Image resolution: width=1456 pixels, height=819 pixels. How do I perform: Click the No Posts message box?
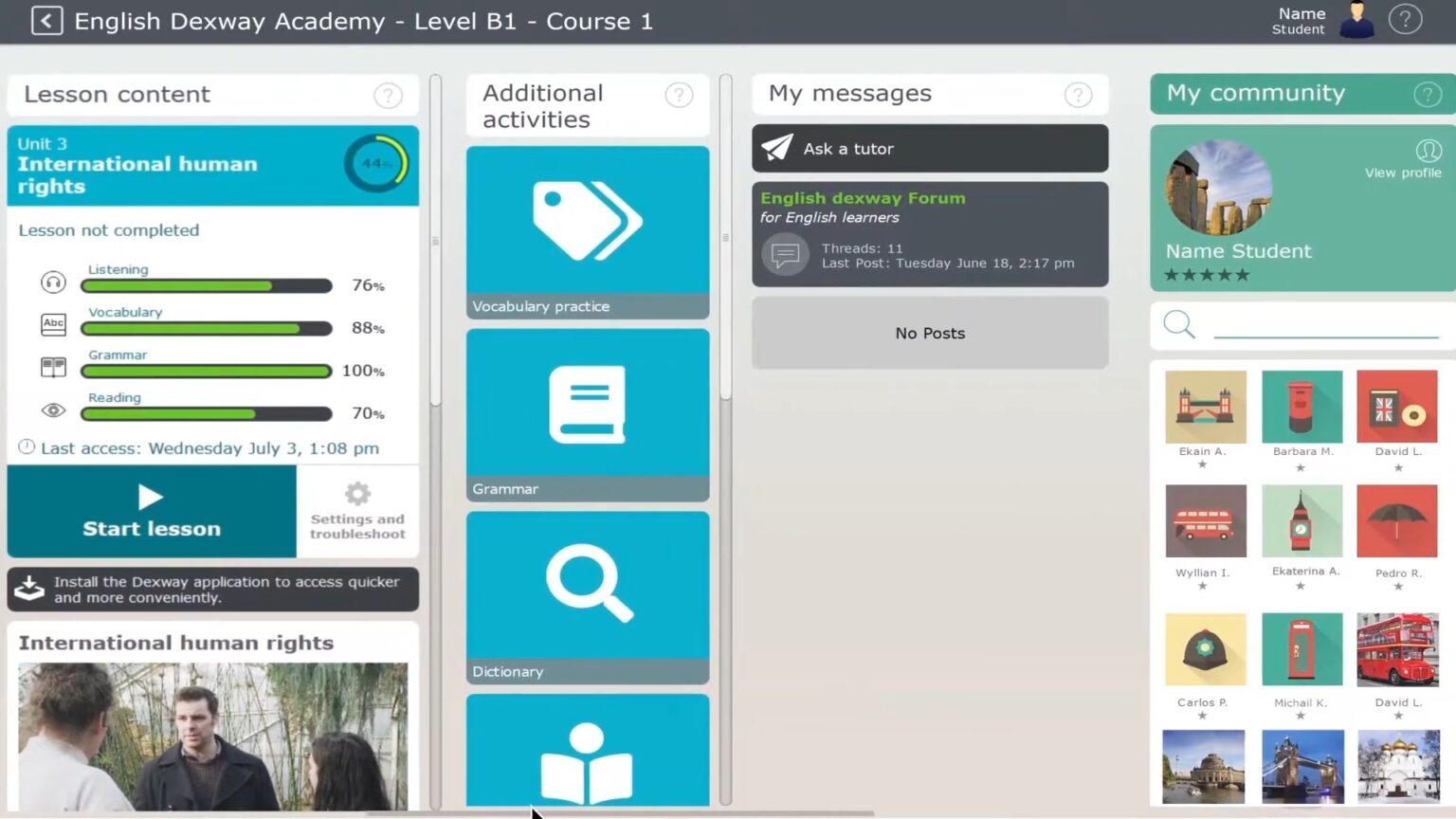(x=930, y=333)
